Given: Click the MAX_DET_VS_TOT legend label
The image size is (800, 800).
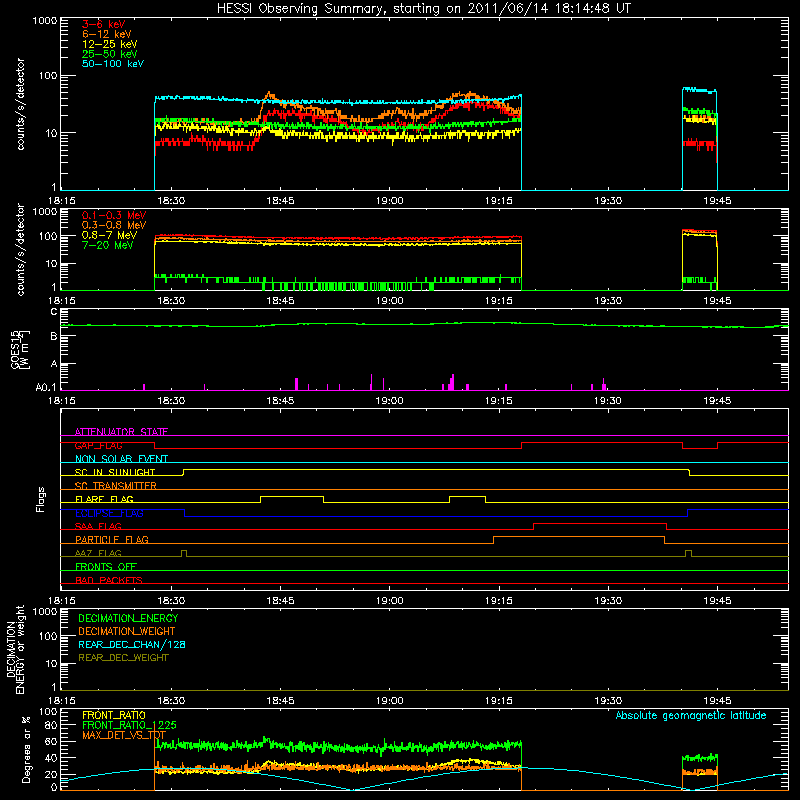Looking at the screenshot, I should point(123,735).
